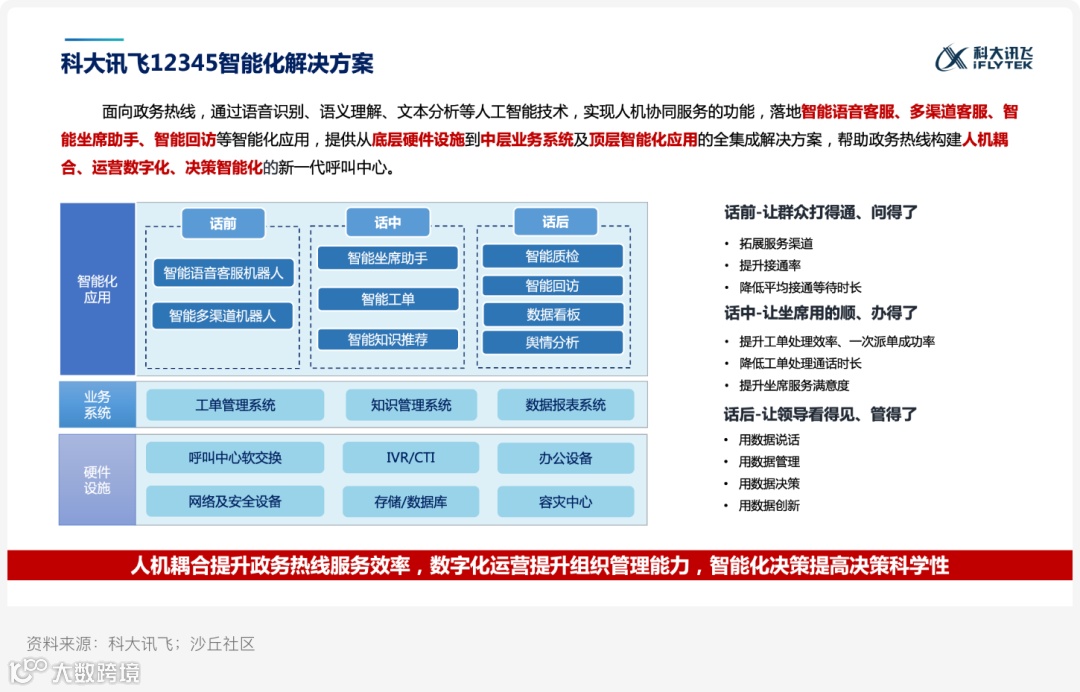
Task: Click the bullet 降低平均接通等待时长
Action: tap(800, 288)
